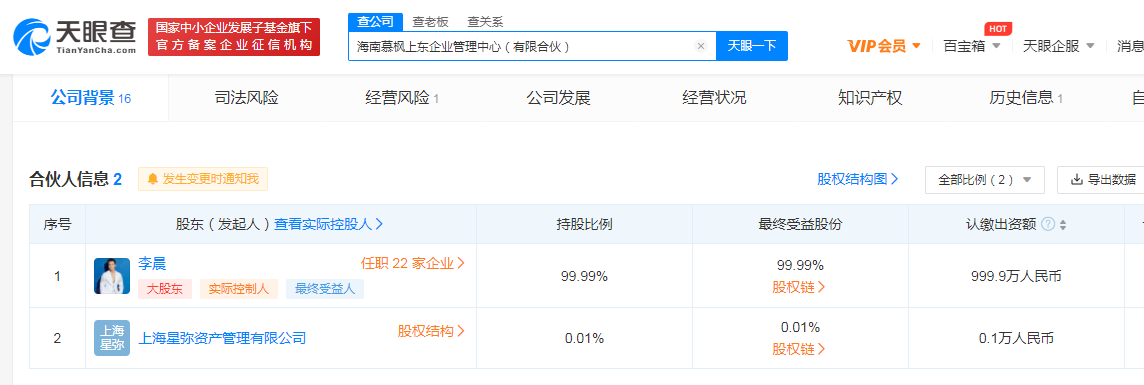Open the 历史信息 tab
Viewport: 1144px width, 385px height.
pyautogui.click(x=1026, y=98)
